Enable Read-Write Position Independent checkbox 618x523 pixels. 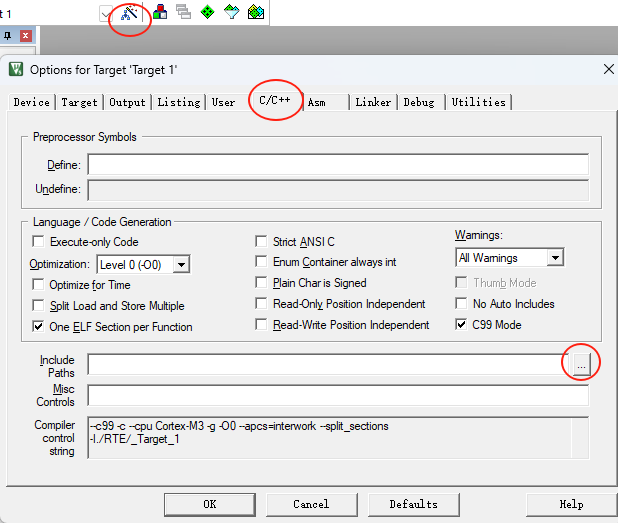click(261, 324)
